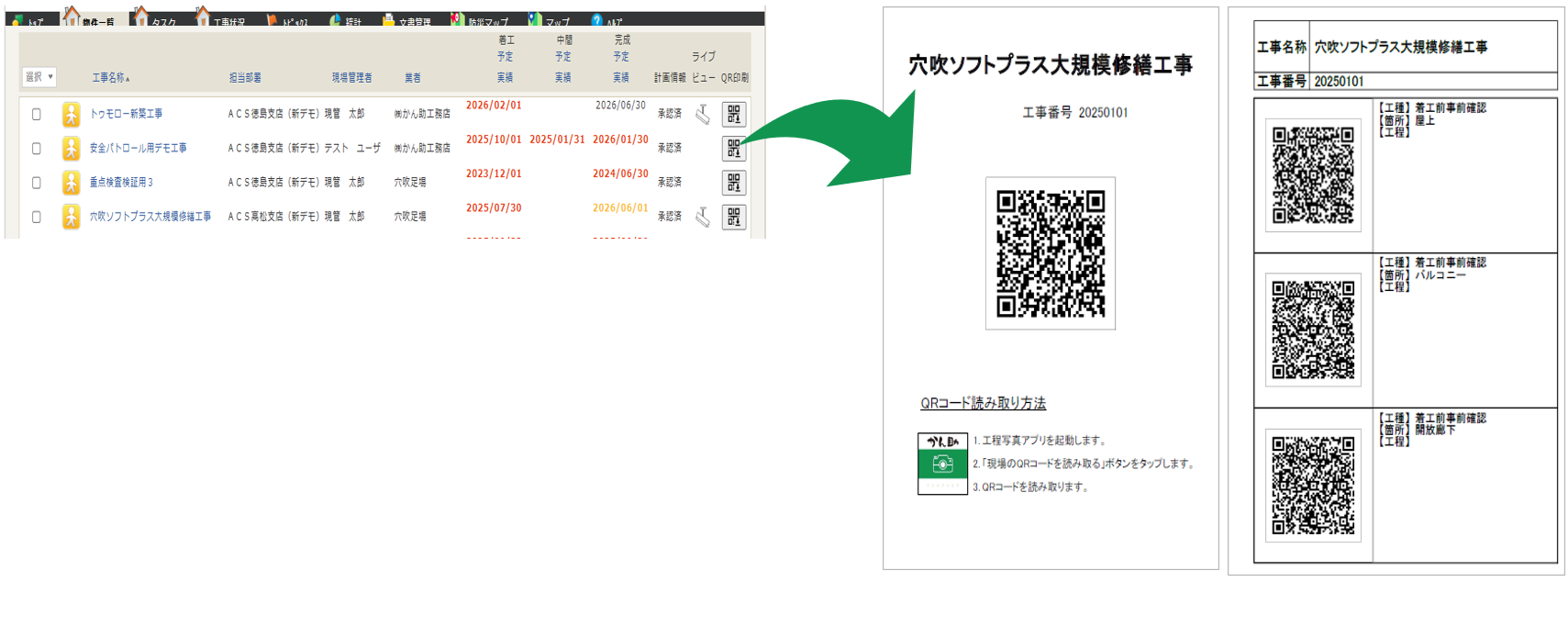Image resolution: width=1568 pixels, height=627 pixels.
Task: Click the QR code for バルコニー location
Action: tap(1313, 329)
